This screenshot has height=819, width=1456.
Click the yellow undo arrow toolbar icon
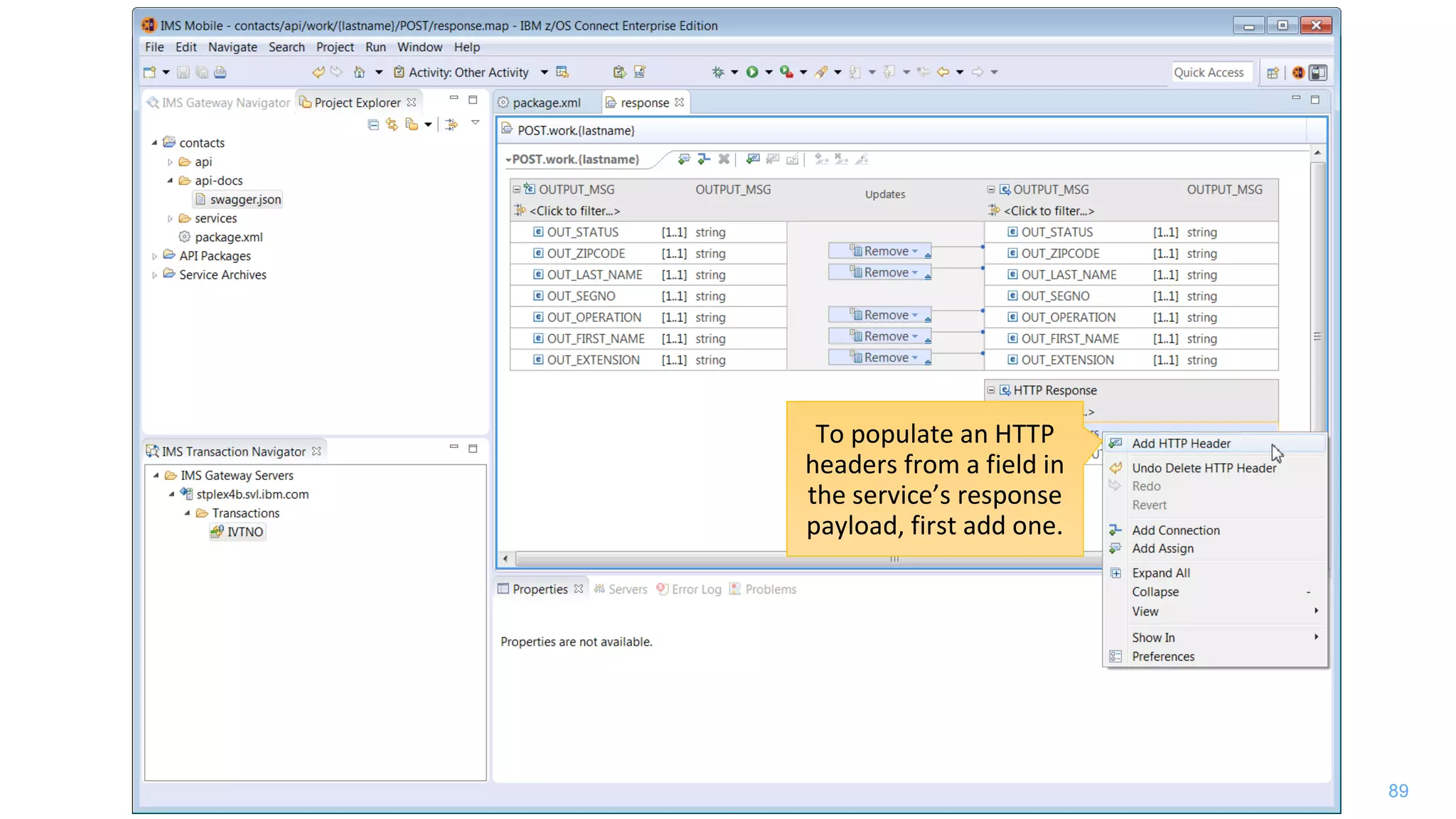[x=318, y=72]
